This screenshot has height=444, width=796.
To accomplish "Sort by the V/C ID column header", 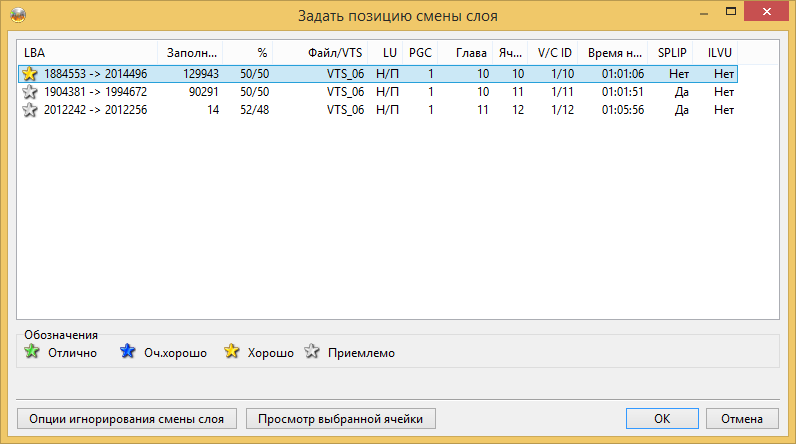I will point(554,51).
